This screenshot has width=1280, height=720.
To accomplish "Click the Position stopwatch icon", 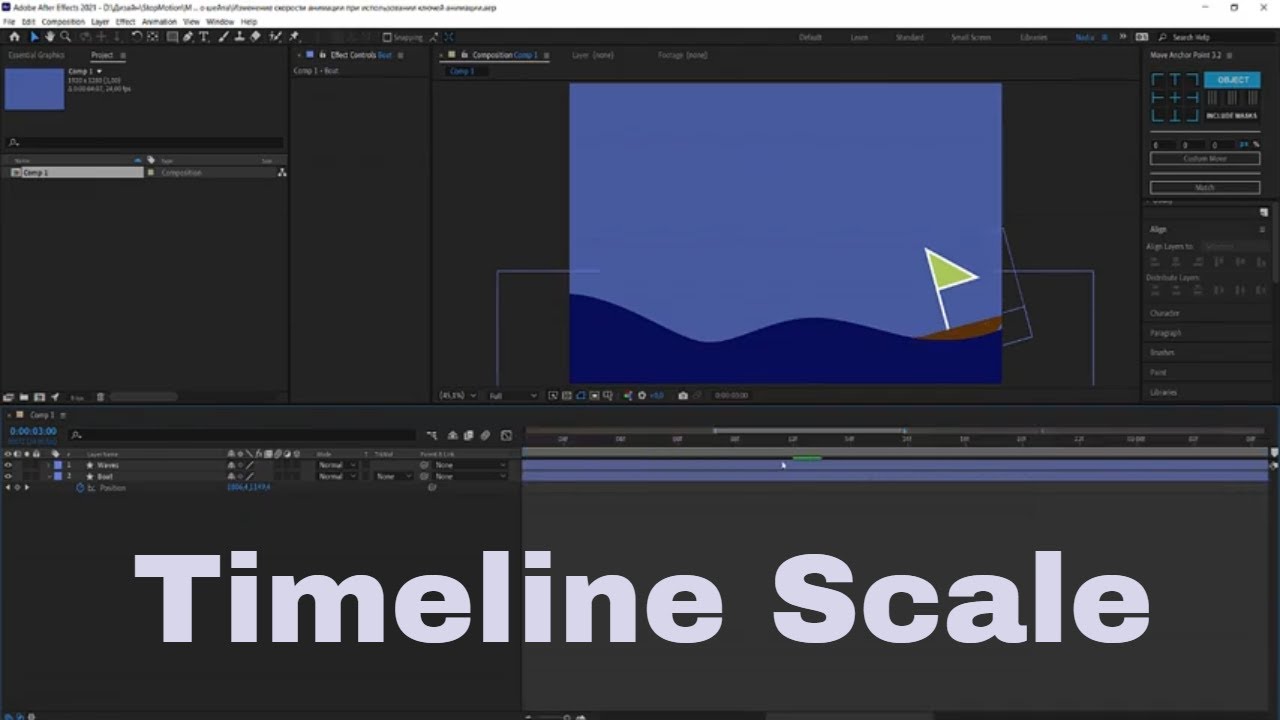I will [80, 488].
